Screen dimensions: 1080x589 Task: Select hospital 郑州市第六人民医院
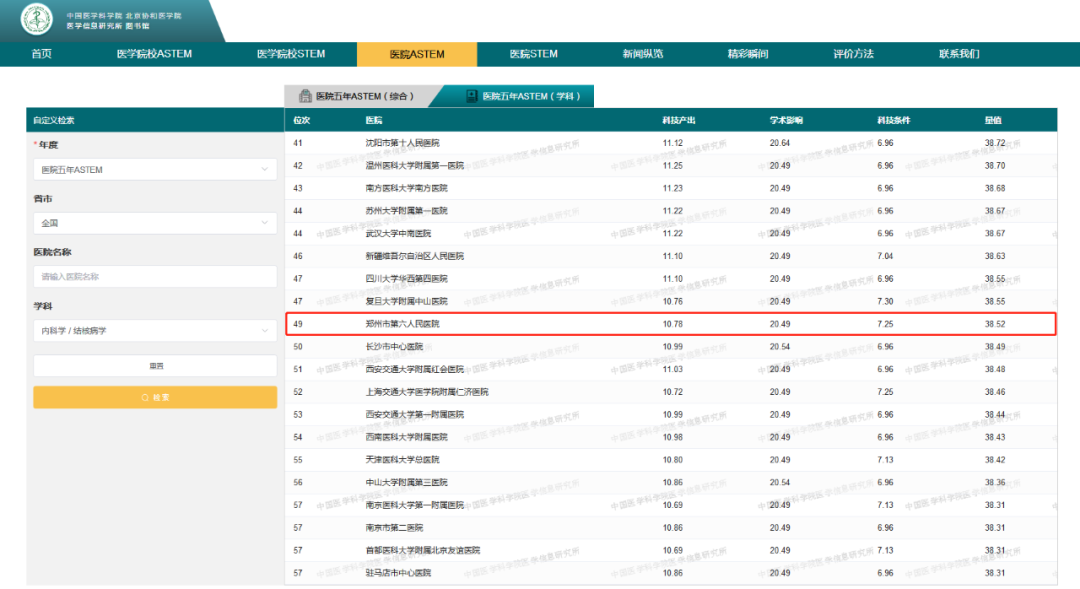[x=402, y=324]
